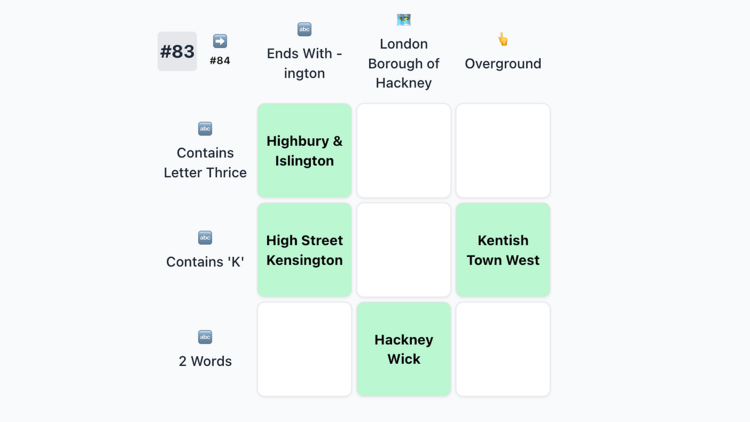
Task: Select the High Street Kensington cell
Action: click(x=304, y=250)
